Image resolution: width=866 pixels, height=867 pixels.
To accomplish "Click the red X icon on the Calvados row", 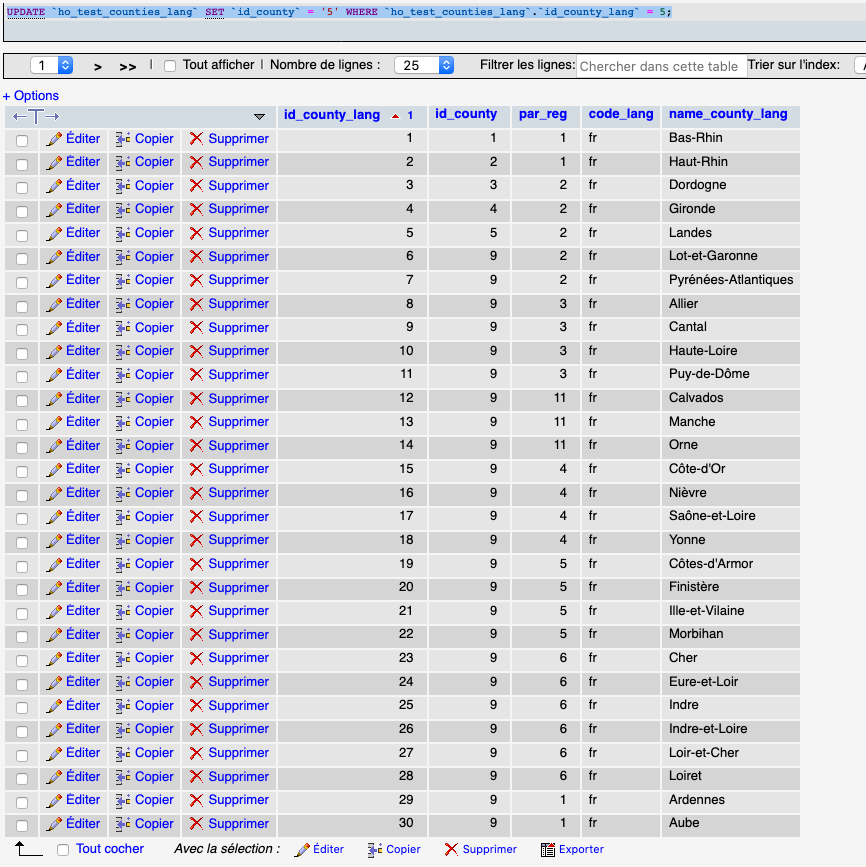I will coord(196,398).
